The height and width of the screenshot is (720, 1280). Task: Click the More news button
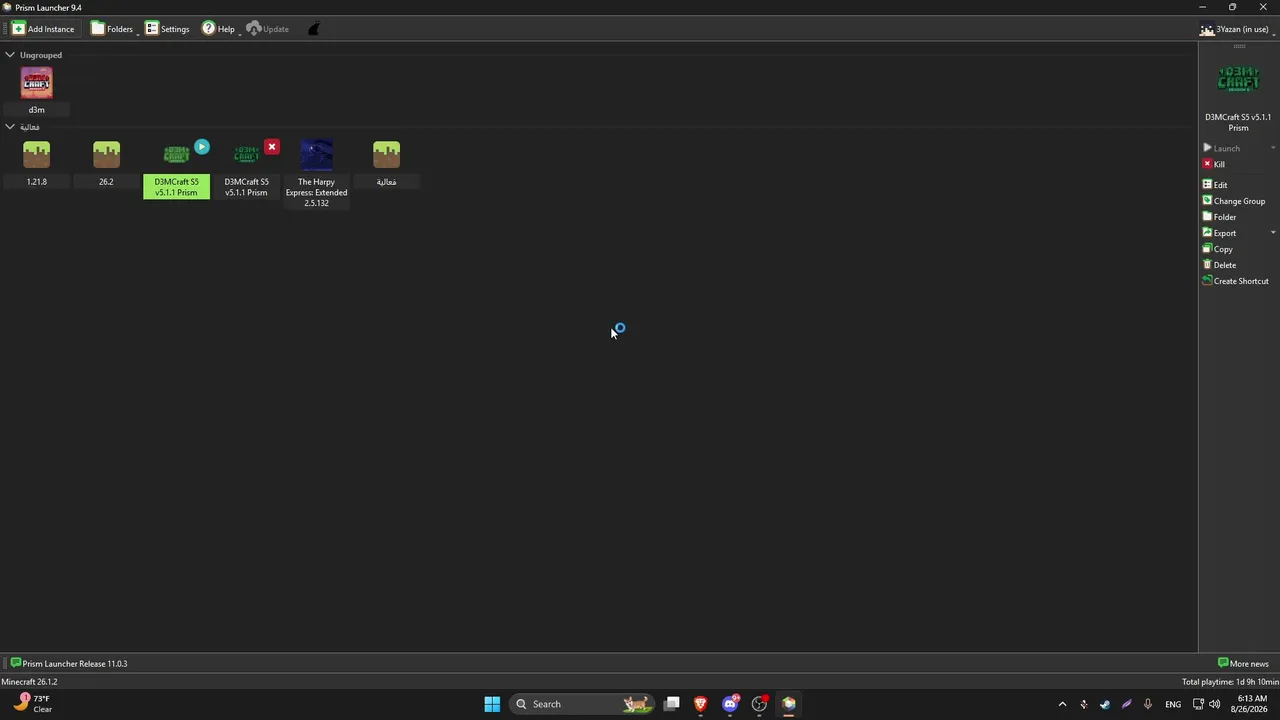pyautogui.click(x=1243, y=664)
